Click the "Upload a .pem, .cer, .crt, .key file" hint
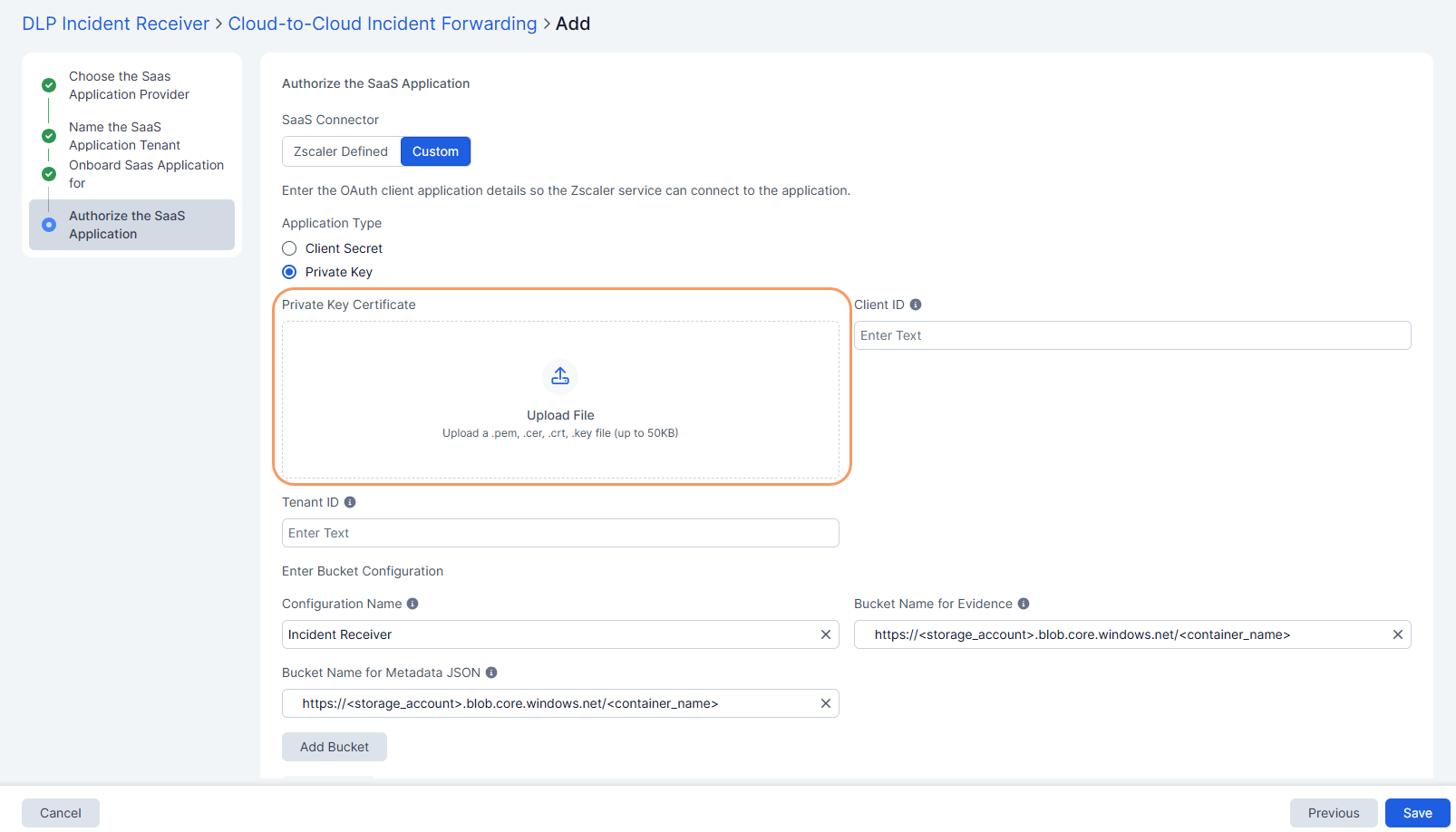The height and width of the screenshot is (832, 1456). click(x=560, y=433)
